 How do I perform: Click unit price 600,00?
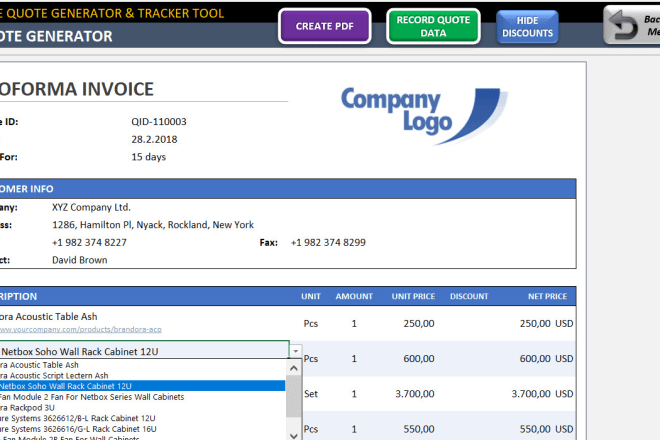coord(419,359)
